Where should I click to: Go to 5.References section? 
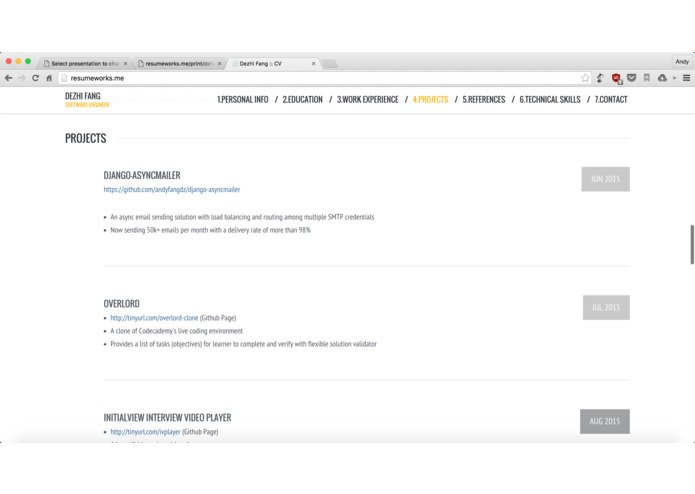[484, 100]
